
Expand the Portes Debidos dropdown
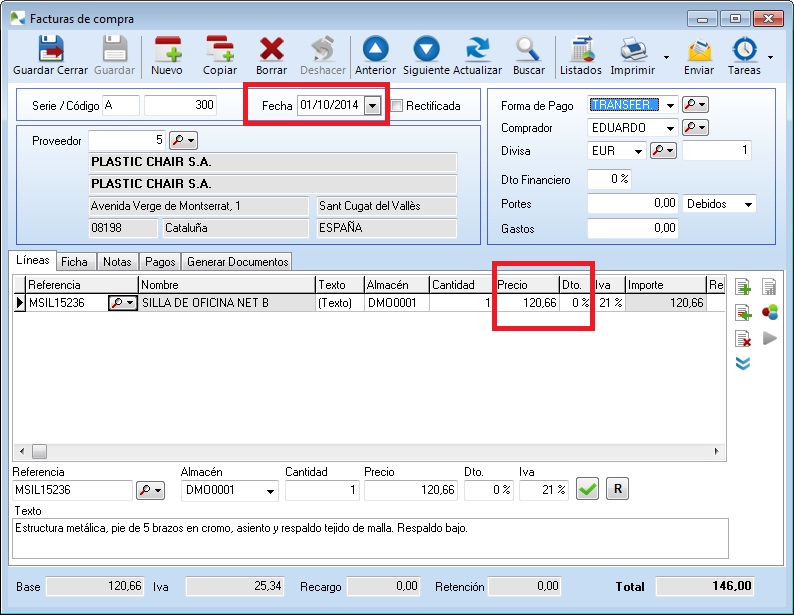tap(748, 204)
